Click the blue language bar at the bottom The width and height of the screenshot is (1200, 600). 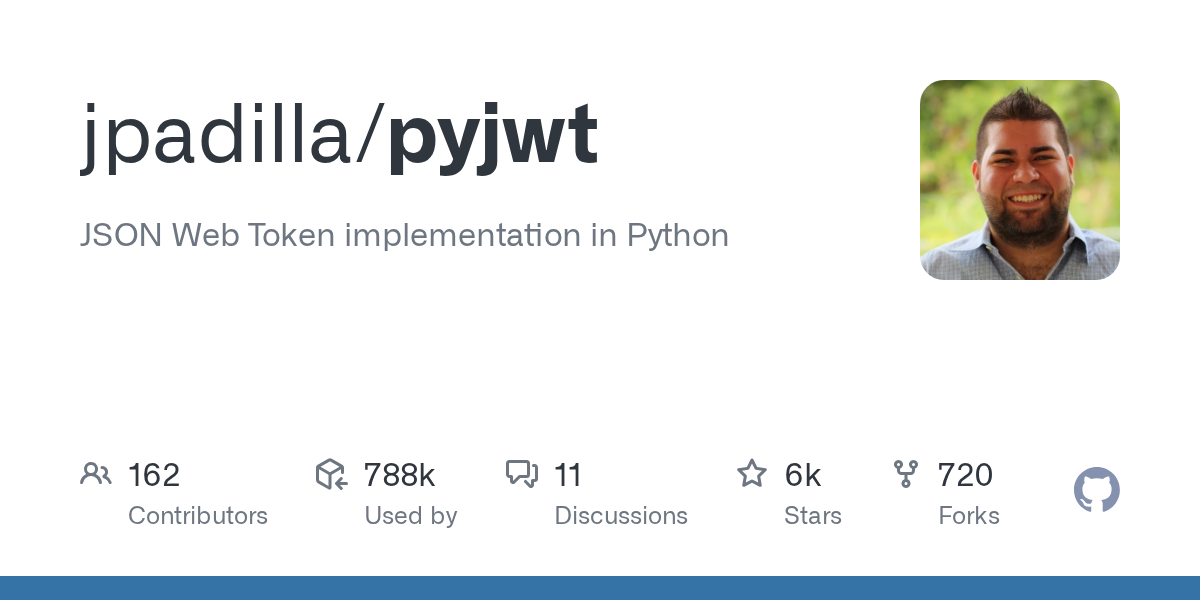pyautogui.click(x=600, y=588)
